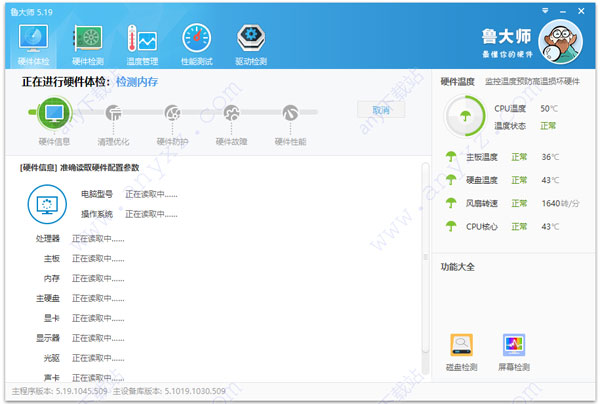The height and width of the screenshot is (404, 600).
Task: Click the 1640转/分 fan speed value
Action: click(560, 204)
